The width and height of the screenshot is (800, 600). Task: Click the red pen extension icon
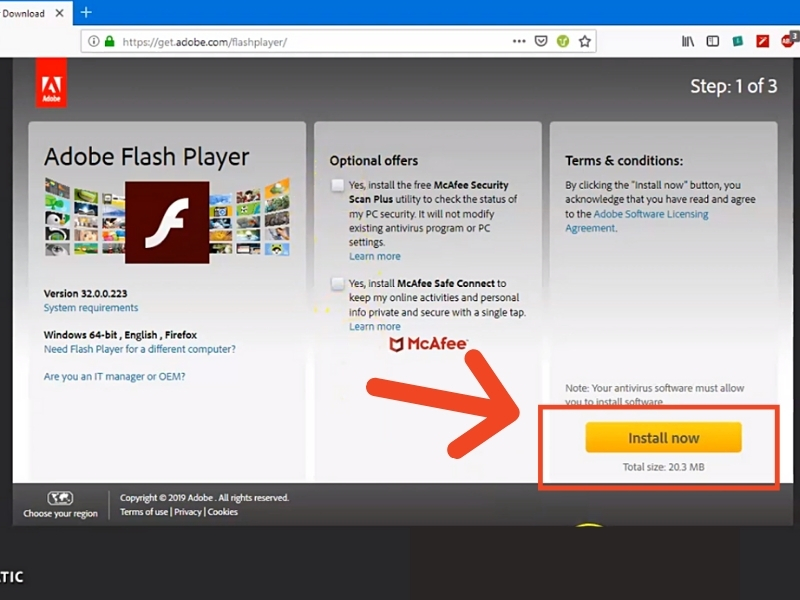click(x=762, y=41)
